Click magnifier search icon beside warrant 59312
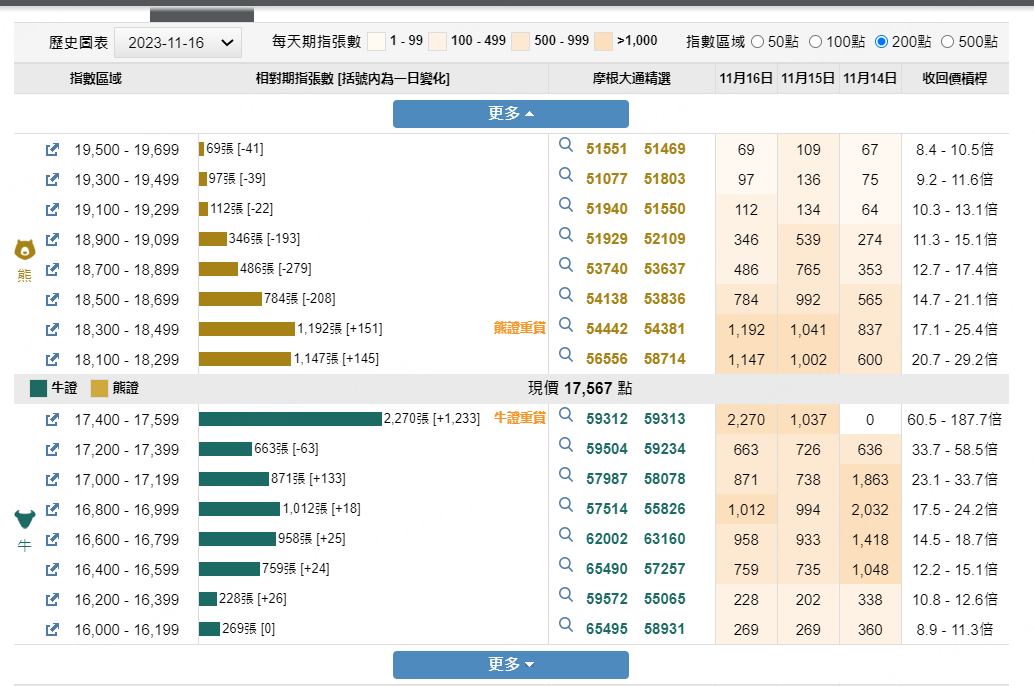Screen dimensions: 1034x686 pyautogui.click(x=566, y=415)
